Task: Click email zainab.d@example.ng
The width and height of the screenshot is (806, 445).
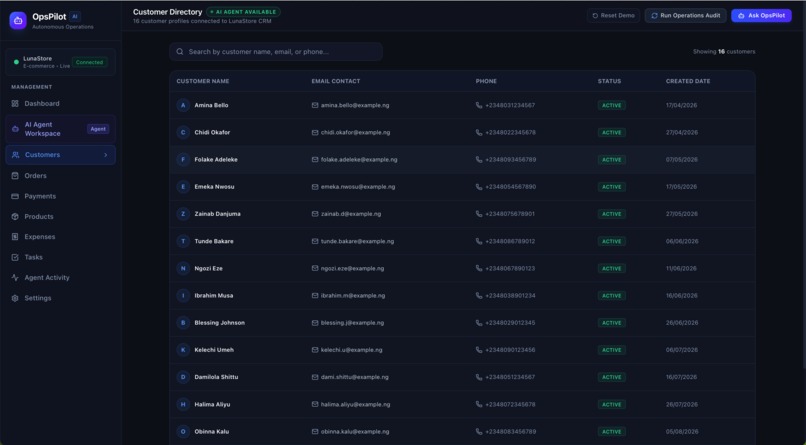Action: 351,214
